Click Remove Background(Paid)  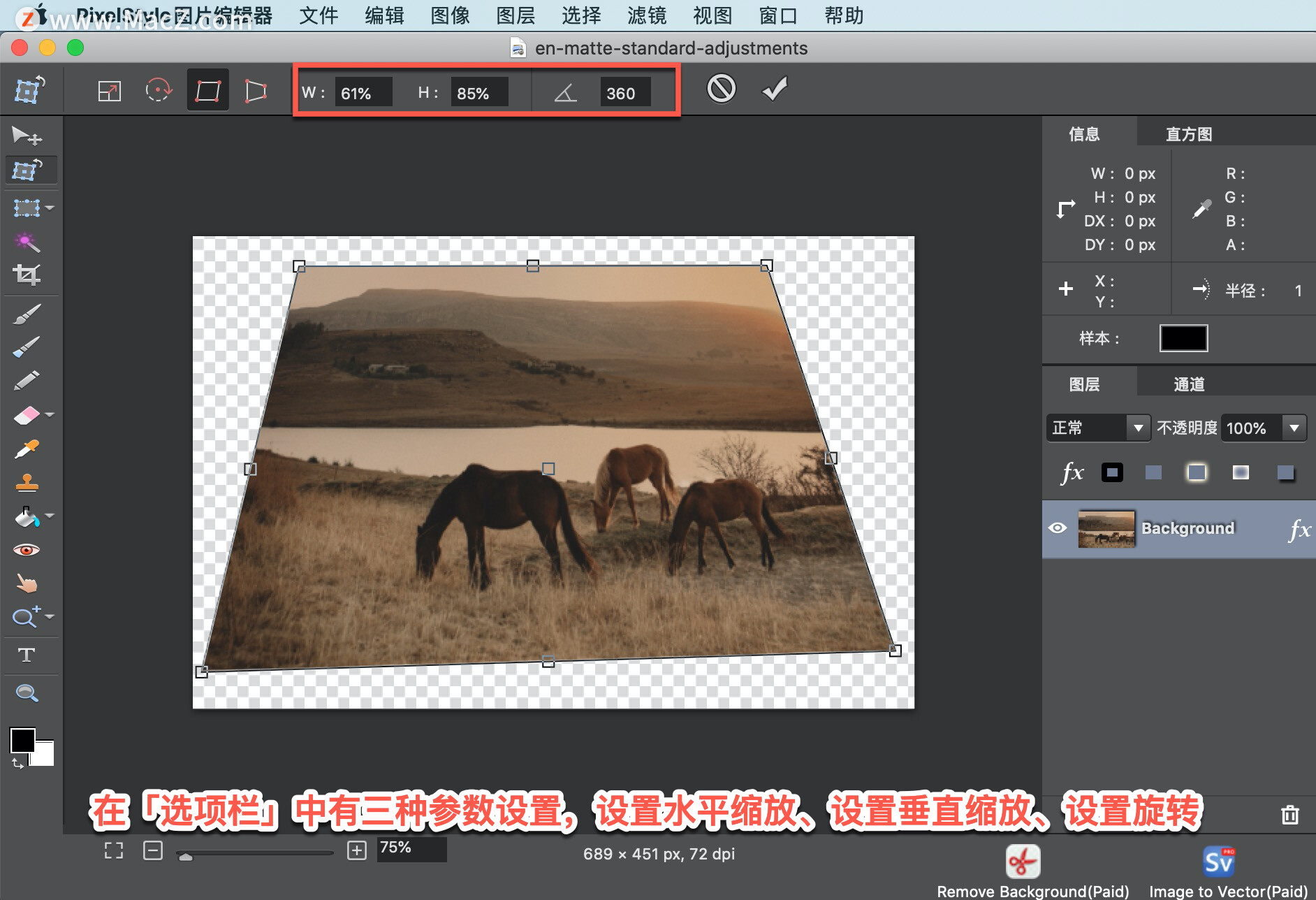[x=1023, y=861]
